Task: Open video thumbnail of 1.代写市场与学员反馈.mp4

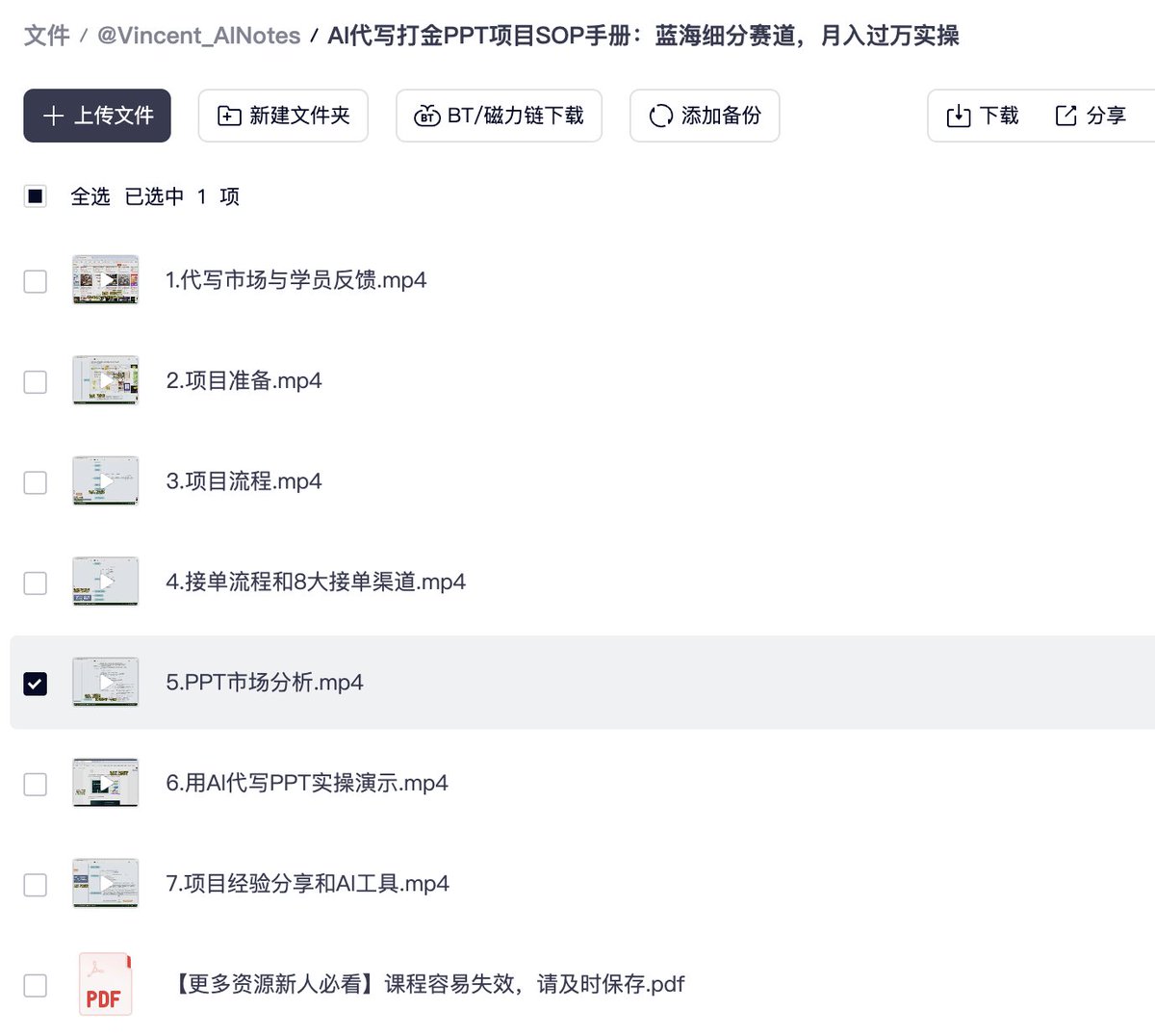Action: [106, 280]
